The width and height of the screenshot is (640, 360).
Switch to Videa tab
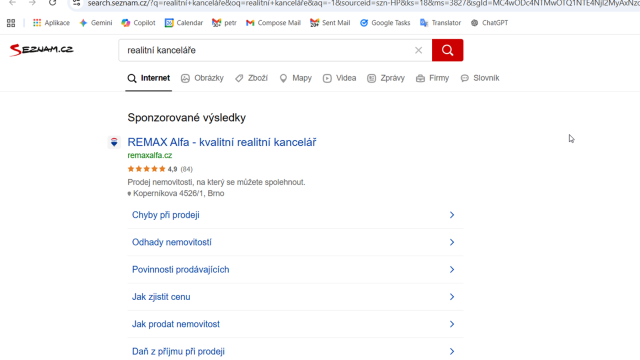pyautogui.click(x=340, y=78)
